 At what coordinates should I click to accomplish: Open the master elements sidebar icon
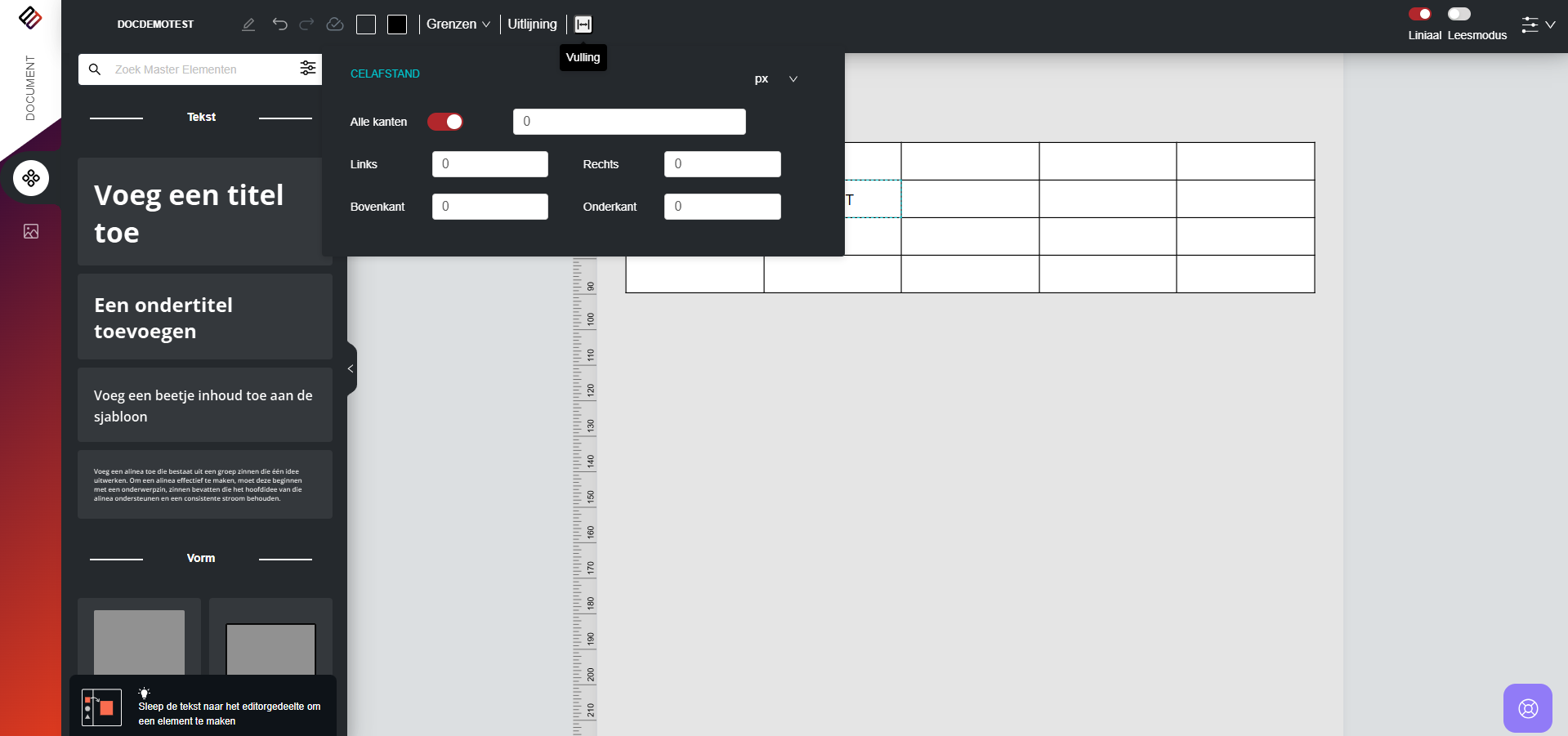tap(31, 178)
